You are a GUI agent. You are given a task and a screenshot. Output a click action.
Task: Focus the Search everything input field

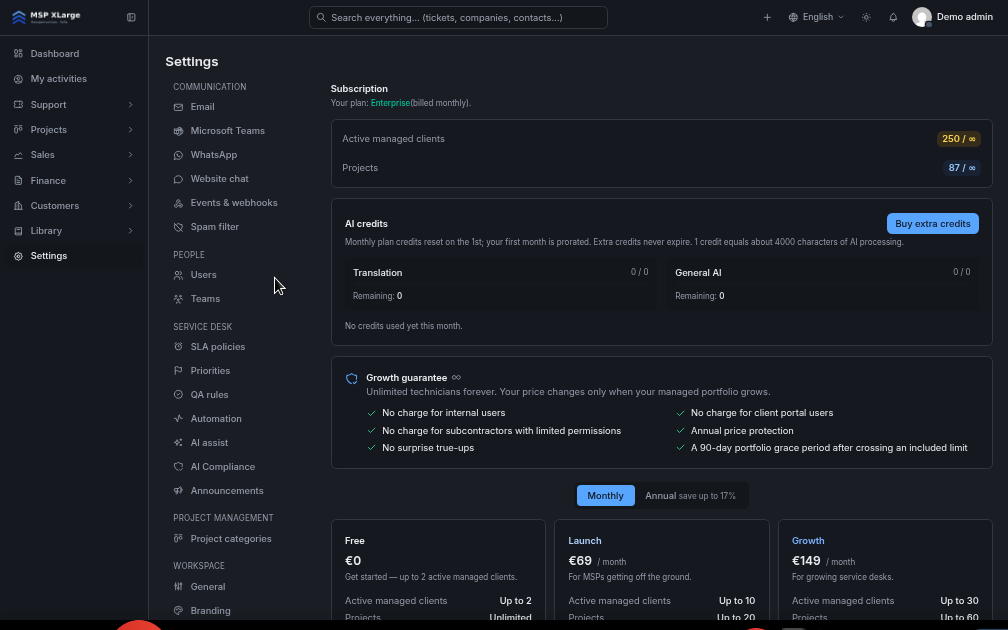coord(458,17)
